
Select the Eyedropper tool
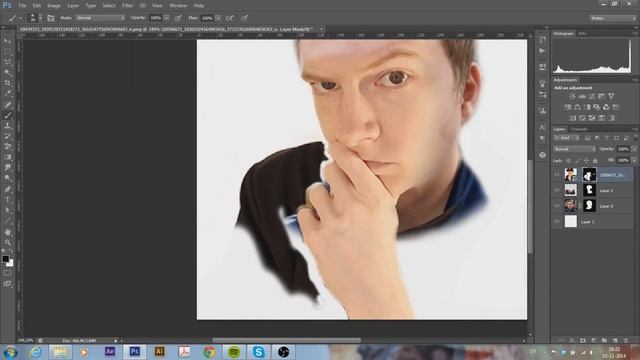[7, 94]
